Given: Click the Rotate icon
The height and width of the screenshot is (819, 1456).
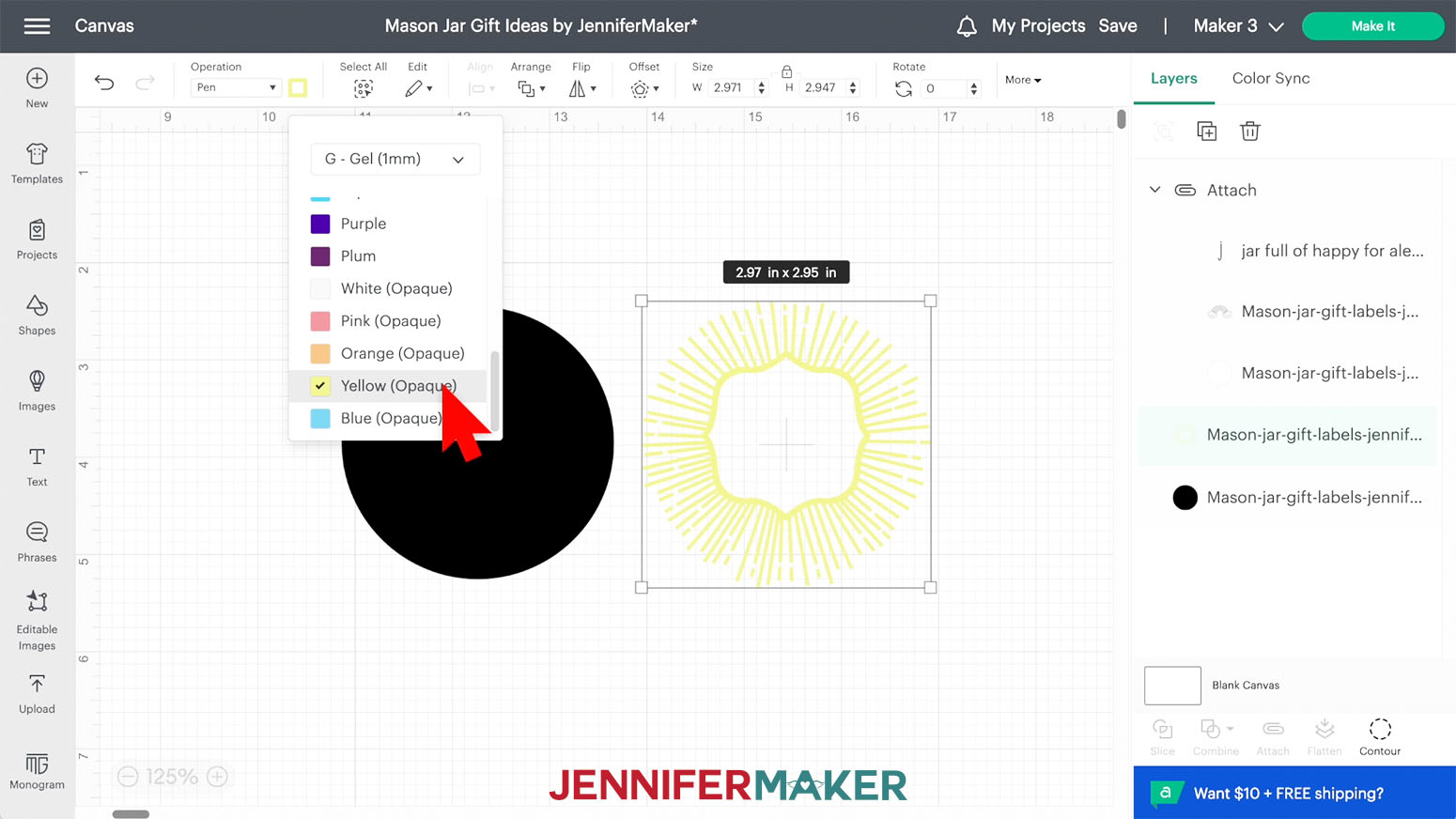Looking at the screenshot, I should [x=904, y=88].
